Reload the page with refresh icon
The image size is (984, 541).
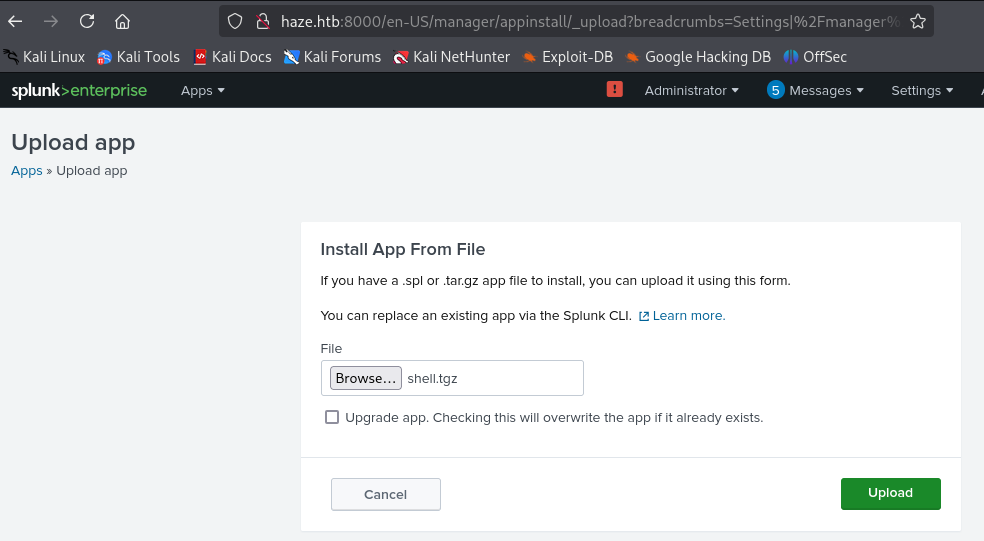(x=87, y=21)
